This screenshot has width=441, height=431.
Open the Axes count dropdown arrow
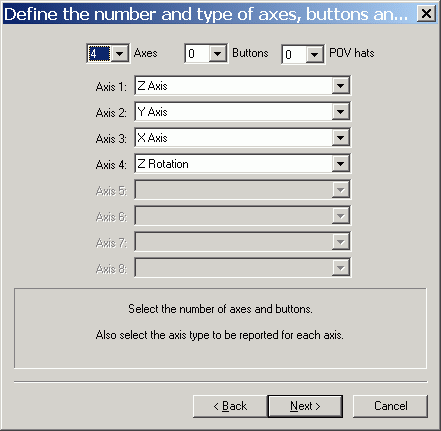[x=119, y=53]
